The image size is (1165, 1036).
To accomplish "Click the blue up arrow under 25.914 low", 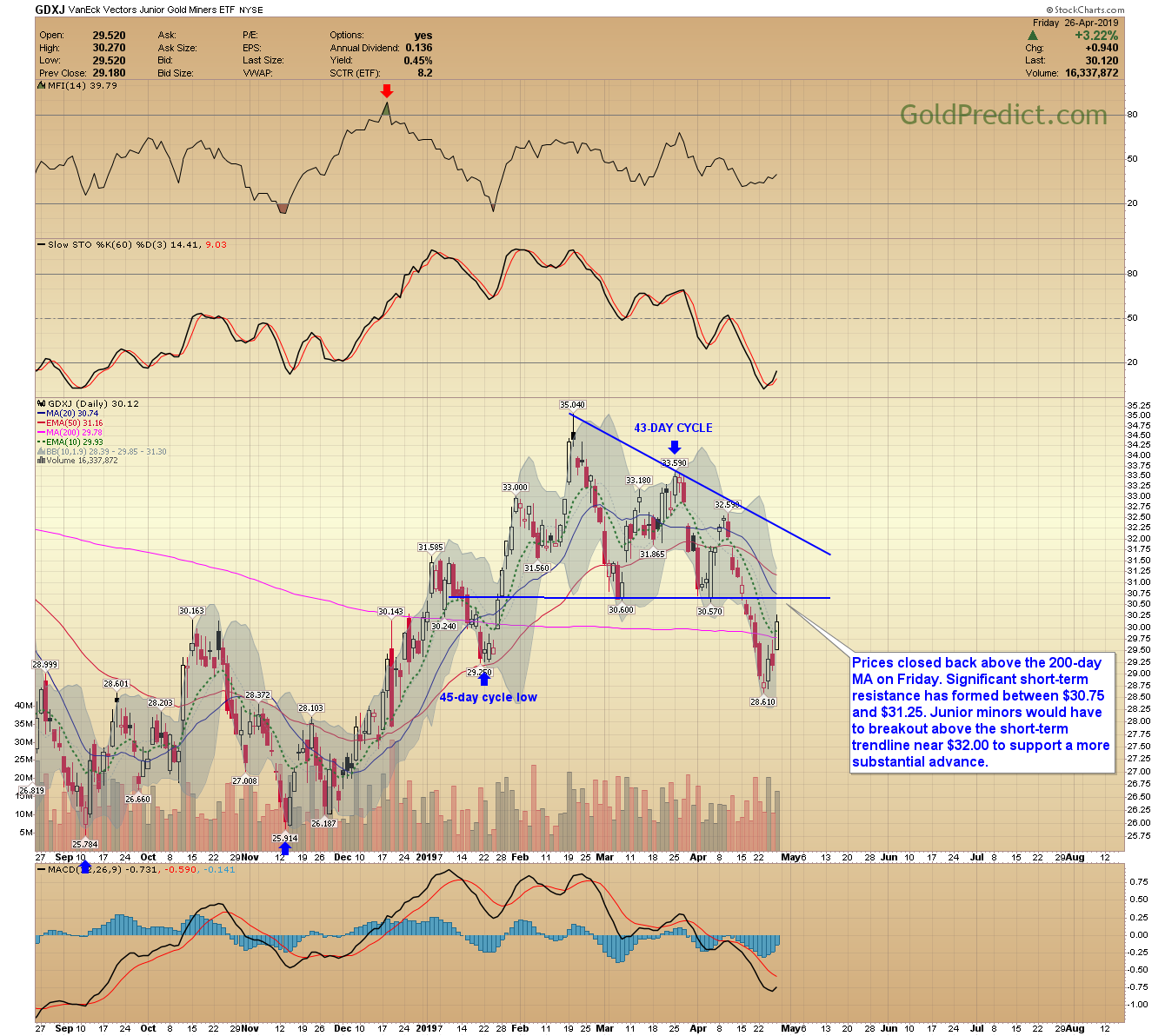I will (284, 849).
